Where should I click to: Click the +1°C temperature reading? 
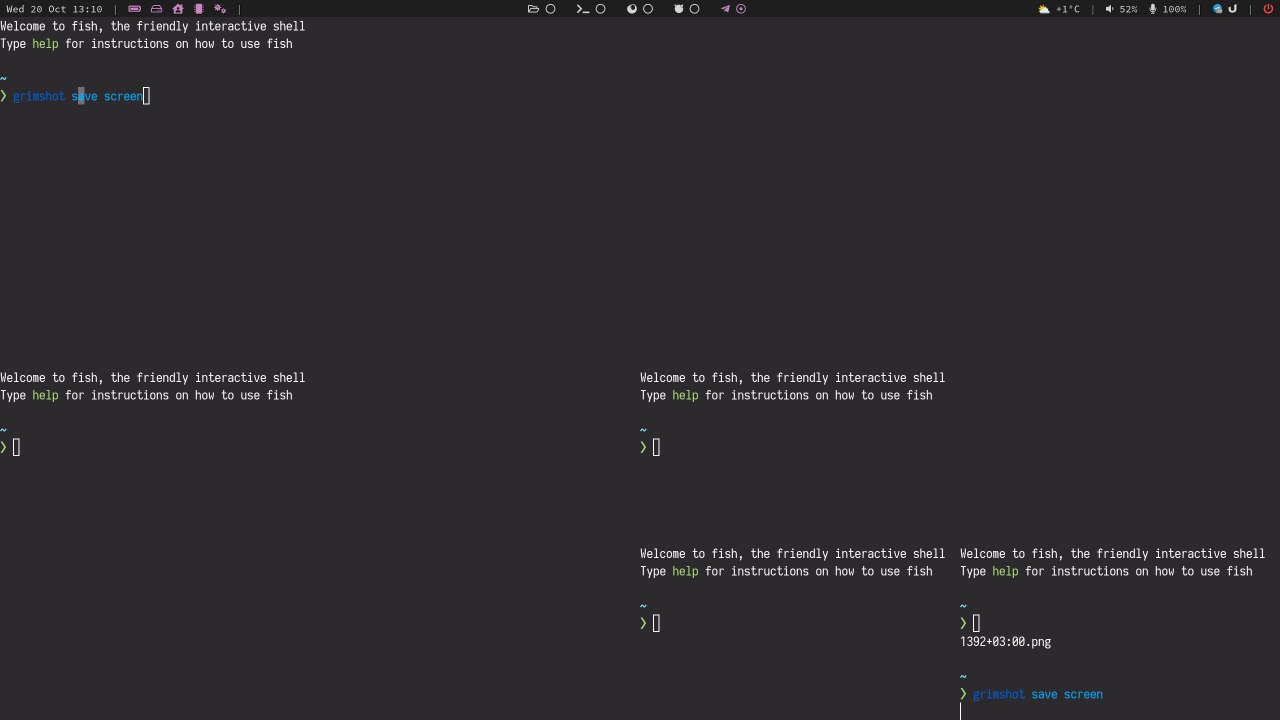coord(1068,9)
